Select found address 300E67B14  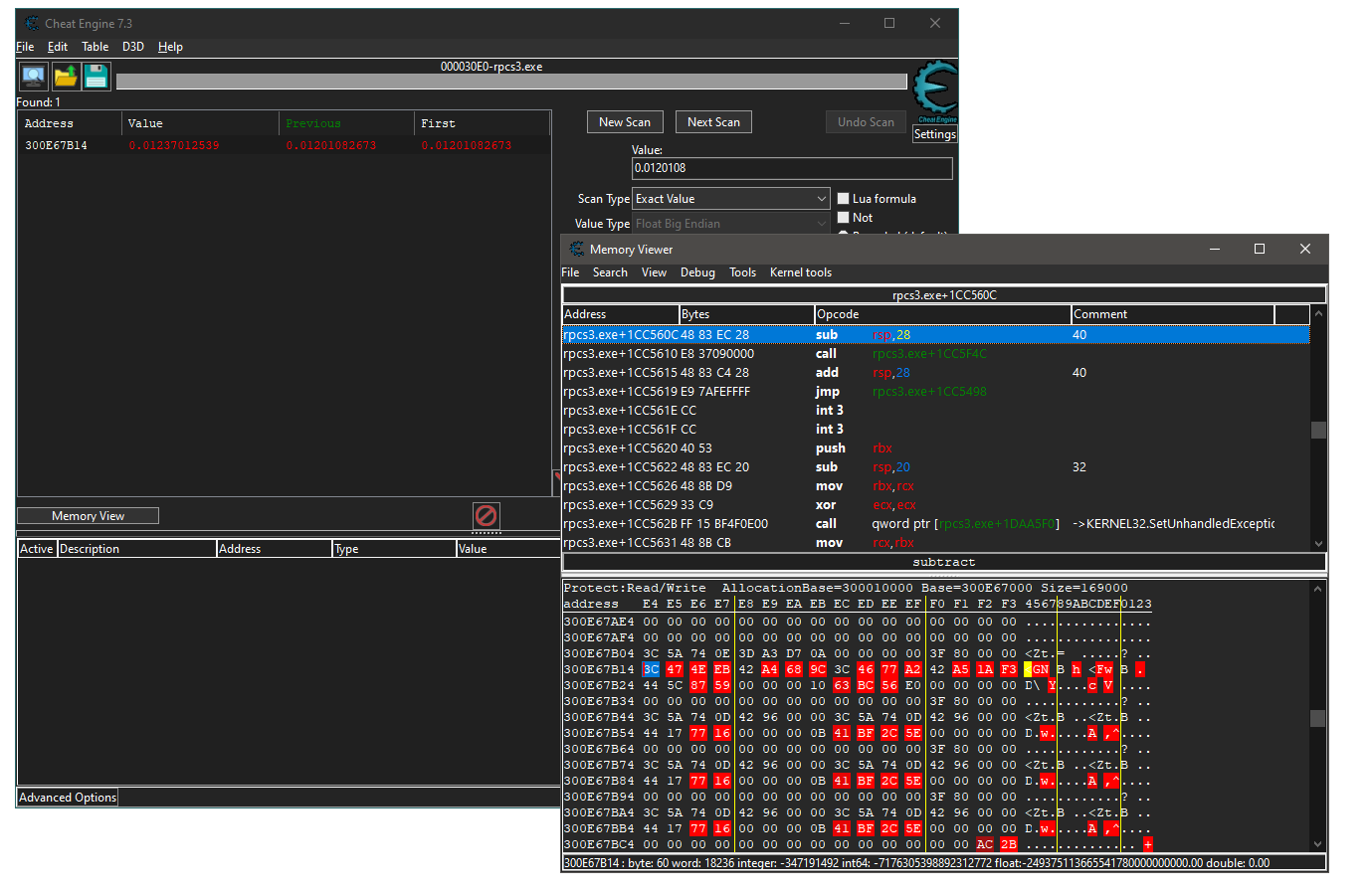pos(56,145)
